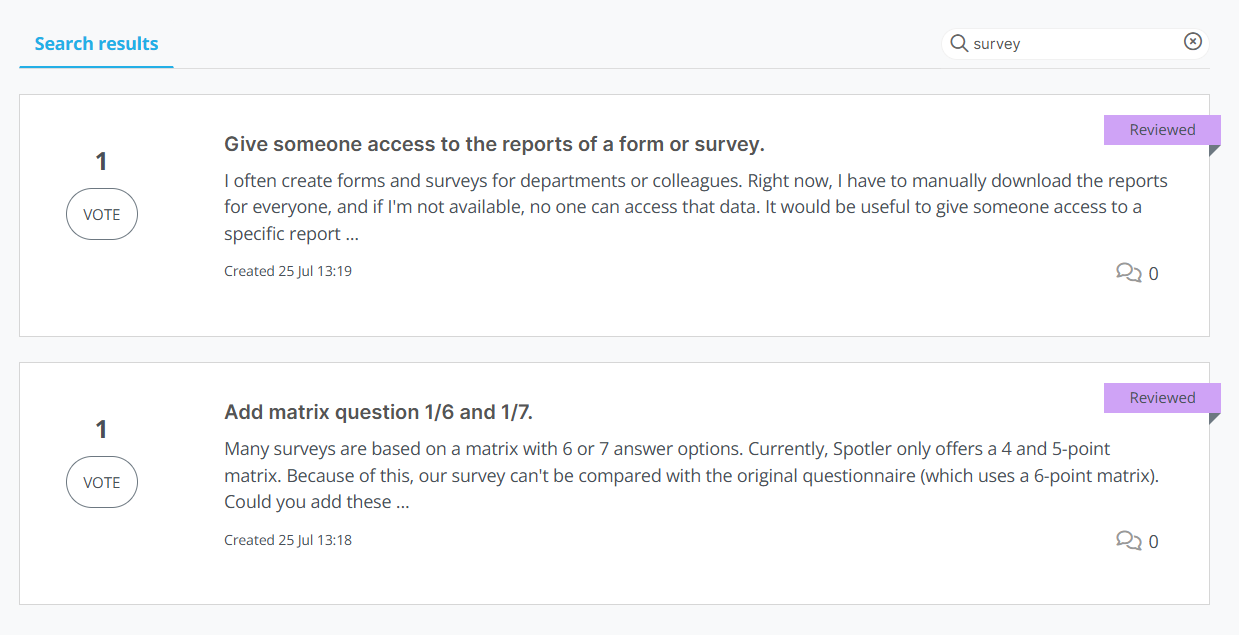Click 'Created 25 Jul 13:18' timestamp
Screen dimensions: 1239x635
pyautogui.click(x=288, y=540)
